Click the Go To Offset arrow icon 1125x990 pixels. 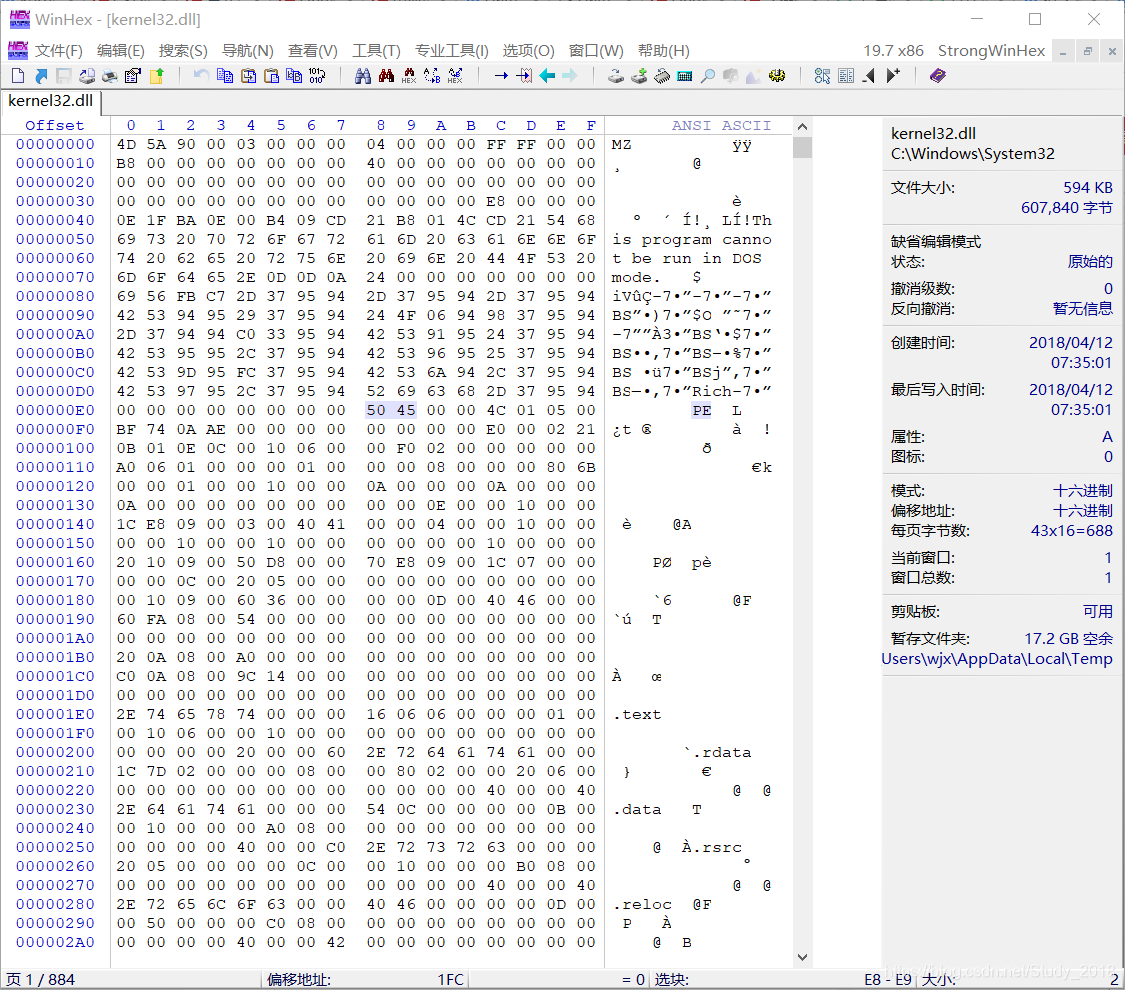[501, 75]
